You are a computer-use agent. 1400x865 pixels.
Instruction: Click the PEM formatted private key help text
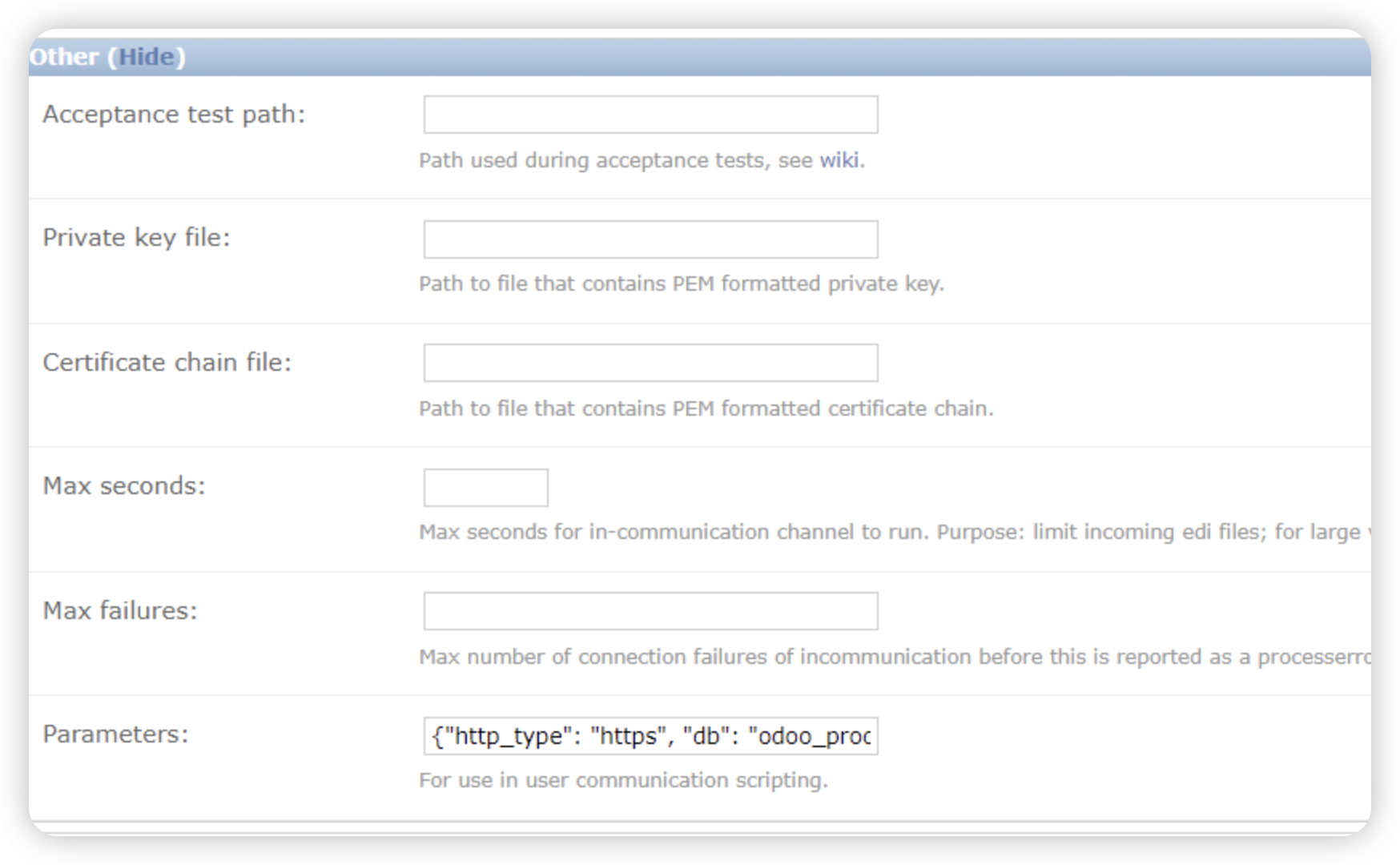click(x=681, y=284)
